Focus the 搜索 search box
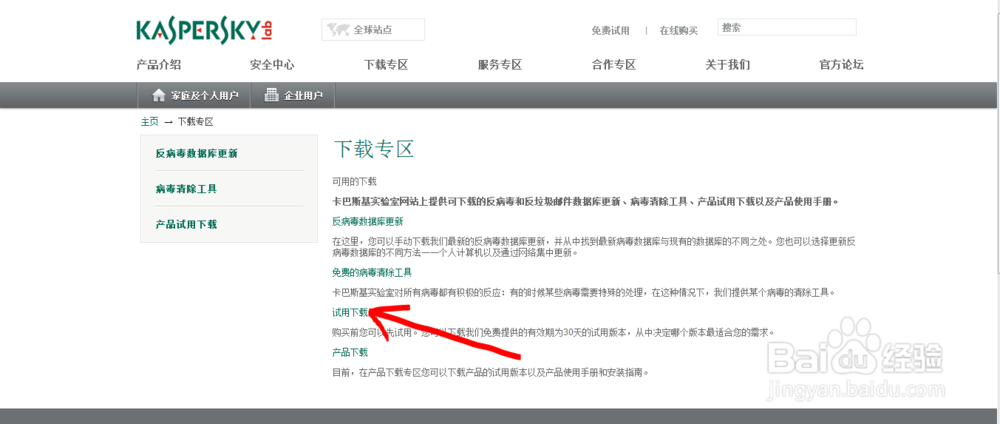 click(787, 27)
